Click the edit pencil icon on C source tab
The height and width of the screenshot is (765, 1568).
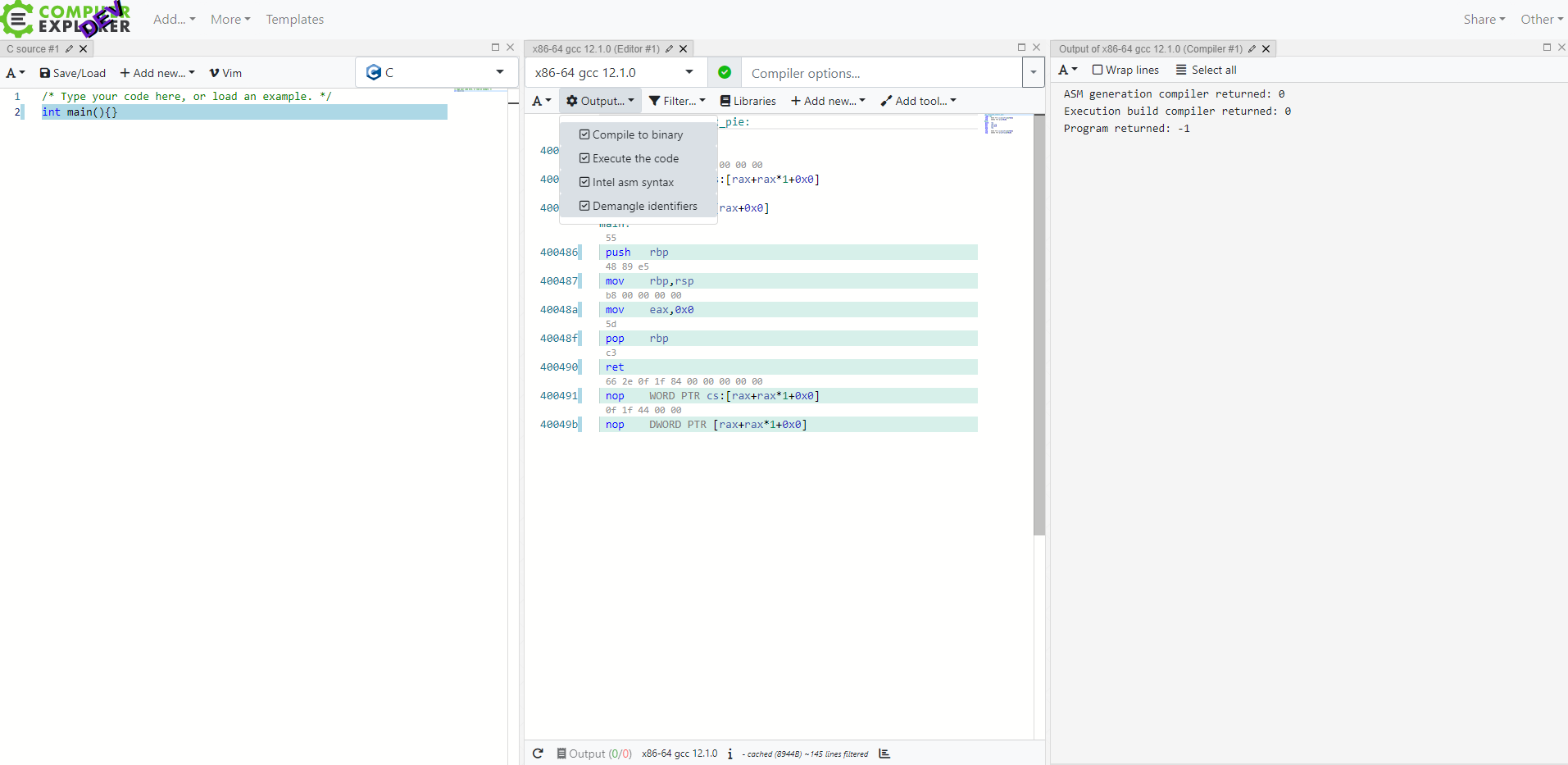[x=69, y=48]
